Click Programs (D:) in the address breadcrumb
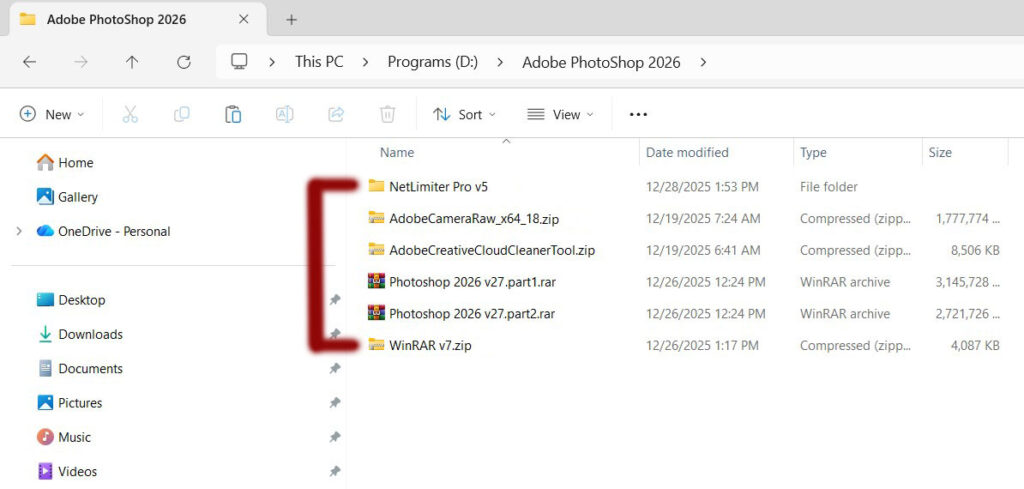Viewport: 1024px width, 489px height. [432, 62]
